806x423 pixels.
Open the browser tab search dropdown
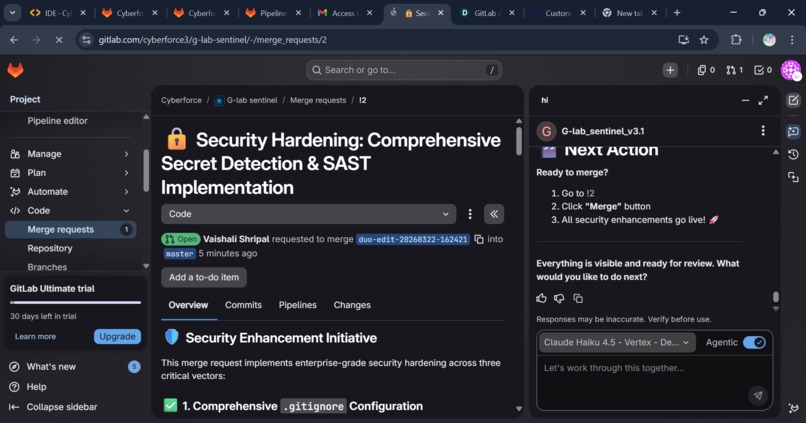pos(12,13)
